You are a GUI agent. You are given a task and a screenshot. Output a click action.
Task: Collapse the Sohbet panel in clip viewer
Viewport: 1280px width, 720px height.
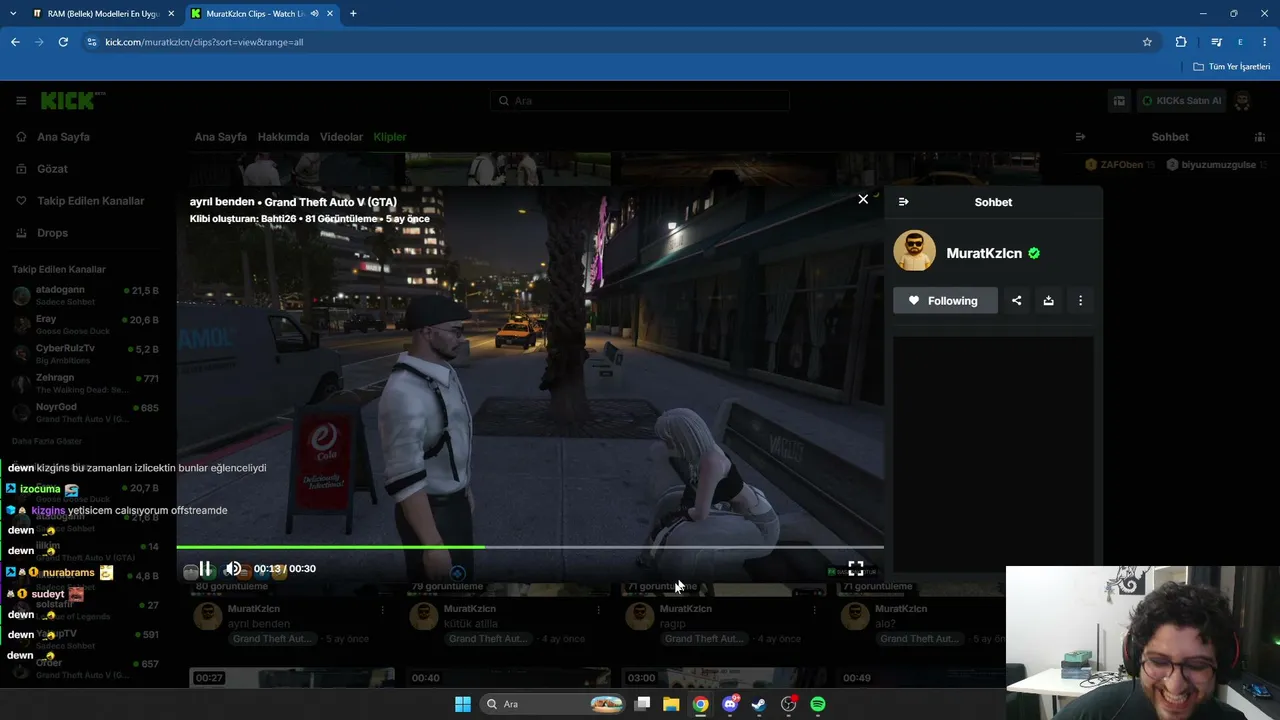point(904,202)
